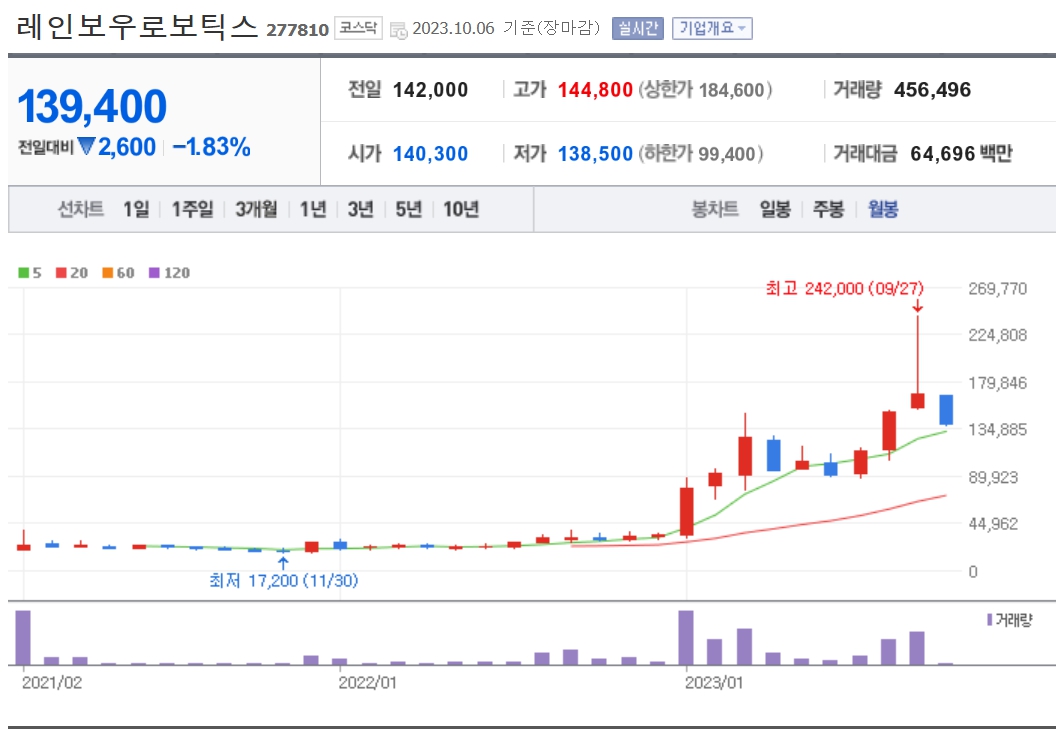Click the 고가 value 144,800

(x=595, y=90)
